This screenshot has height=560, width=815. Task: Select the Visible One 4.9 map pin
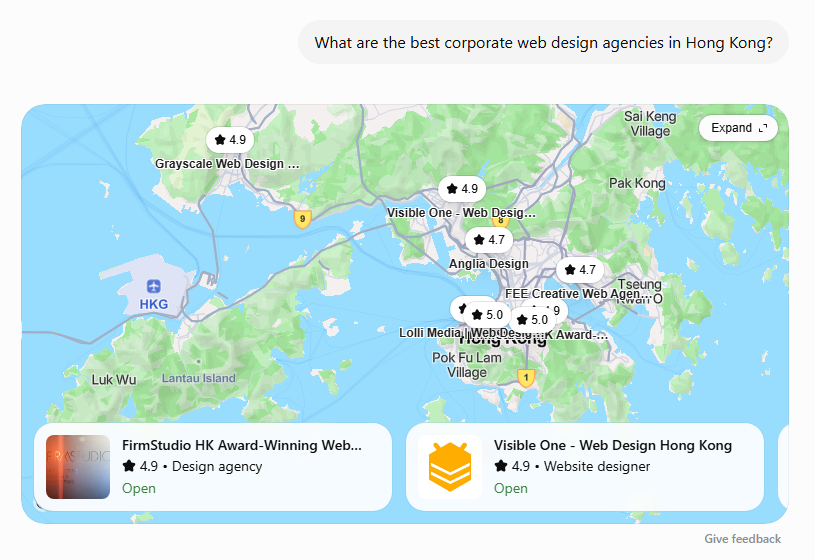pos(462,189)
